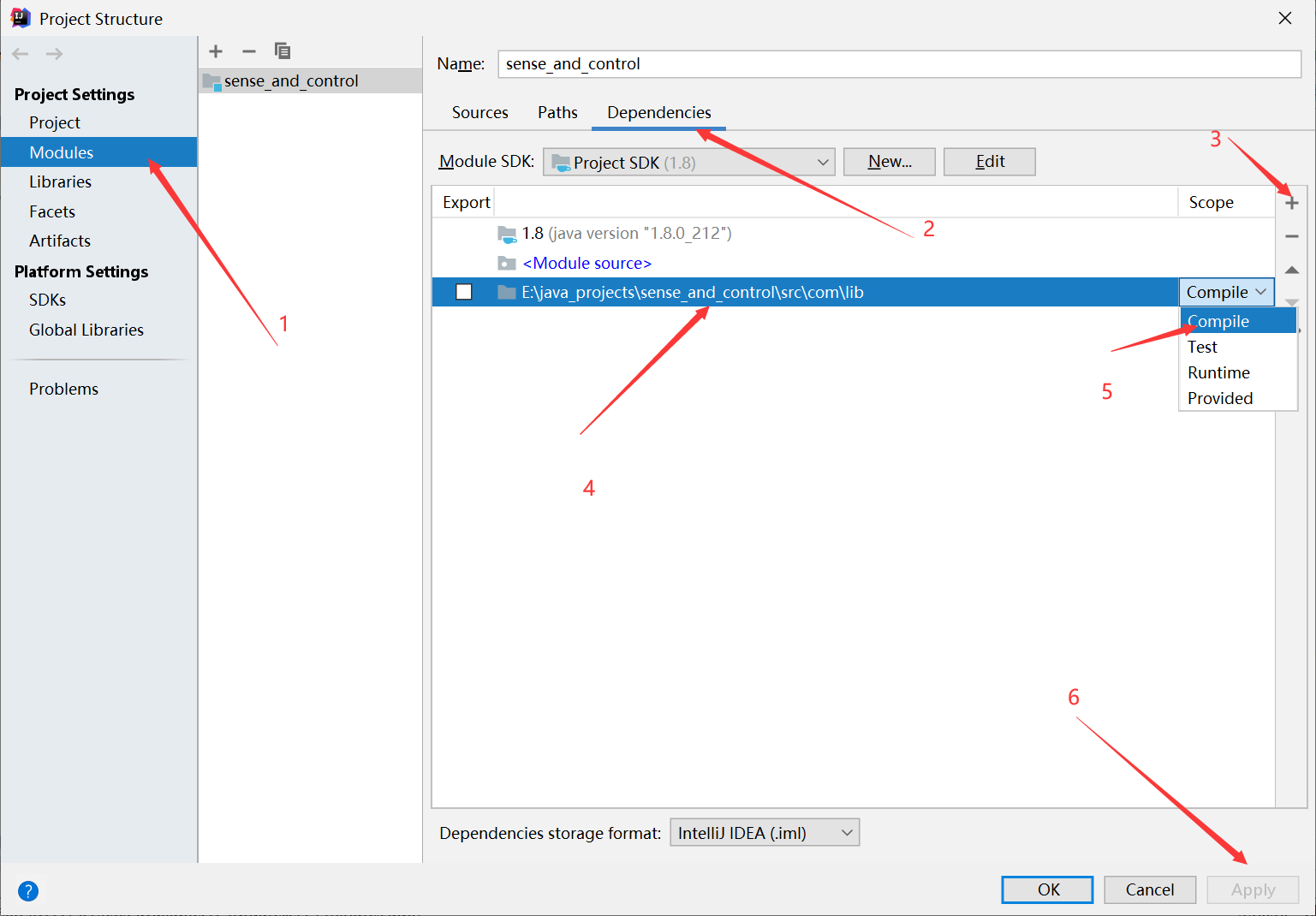1316x916 pixels.
Task: Close the Project Structure dialog
Action: click(1285, 18)
